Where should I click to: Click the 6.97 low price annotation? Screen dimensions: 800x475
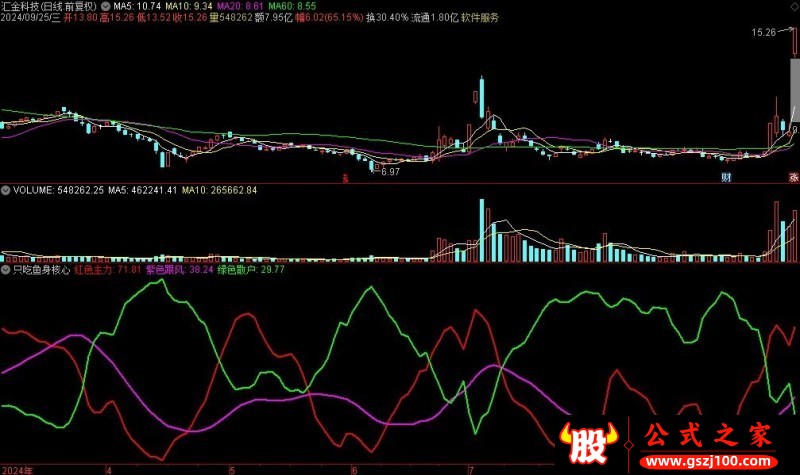tap(390, 172)
